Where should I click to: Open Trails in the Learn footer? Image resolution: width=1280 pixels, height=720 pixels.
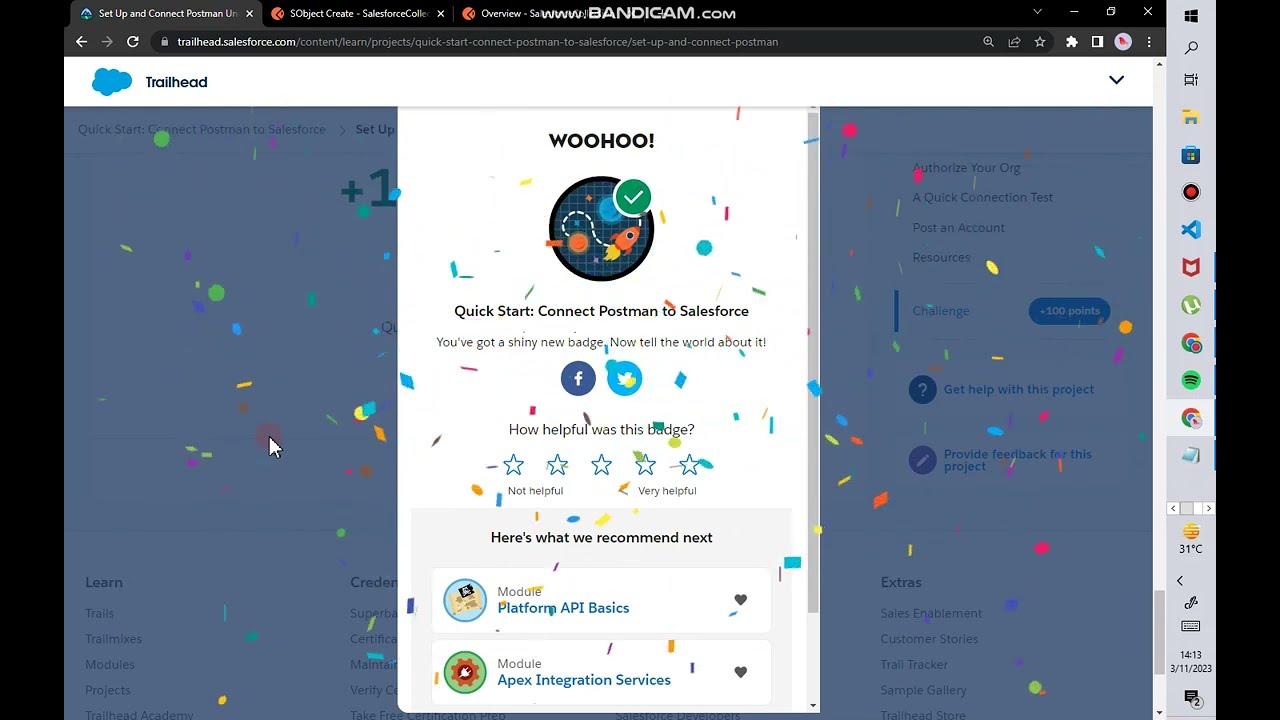tap(99, 614)
